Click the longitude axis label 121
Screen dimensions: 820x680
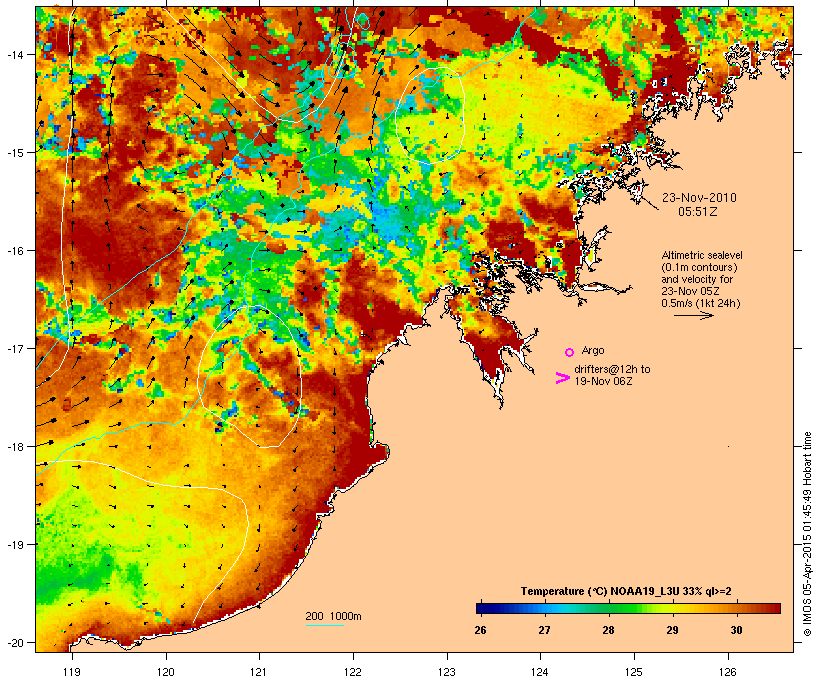259,672
